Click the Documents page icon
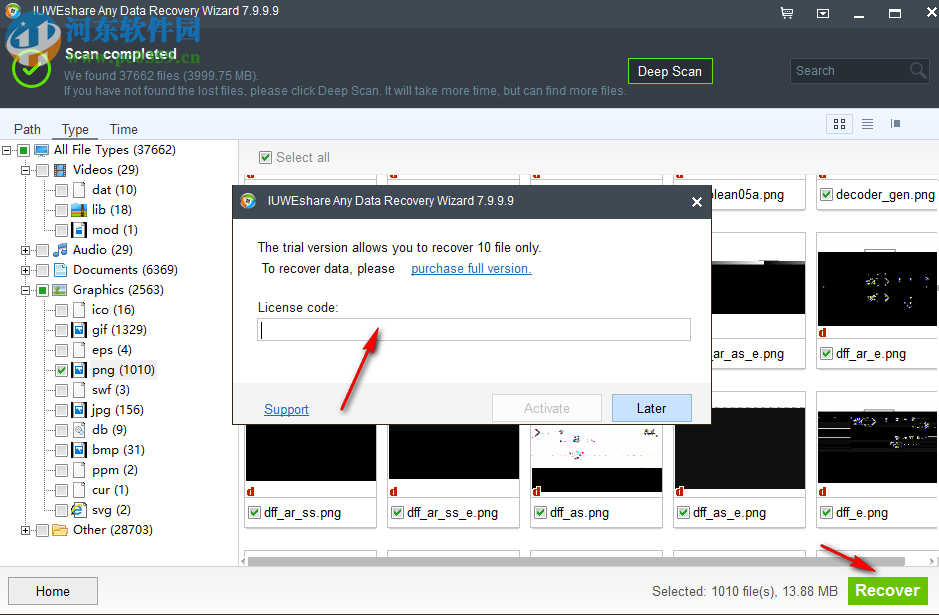Image resolution: width=939 pixels, height=615 pixels. pos(60,270)
